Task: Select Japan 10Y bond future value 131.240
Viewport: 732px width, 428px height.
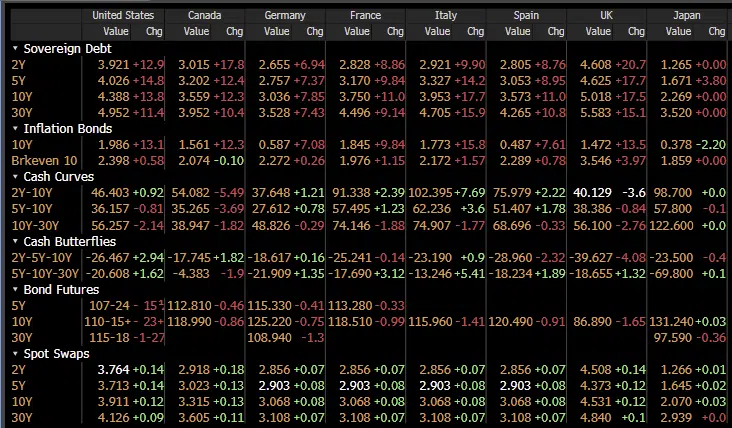Action: coord(669,322)
